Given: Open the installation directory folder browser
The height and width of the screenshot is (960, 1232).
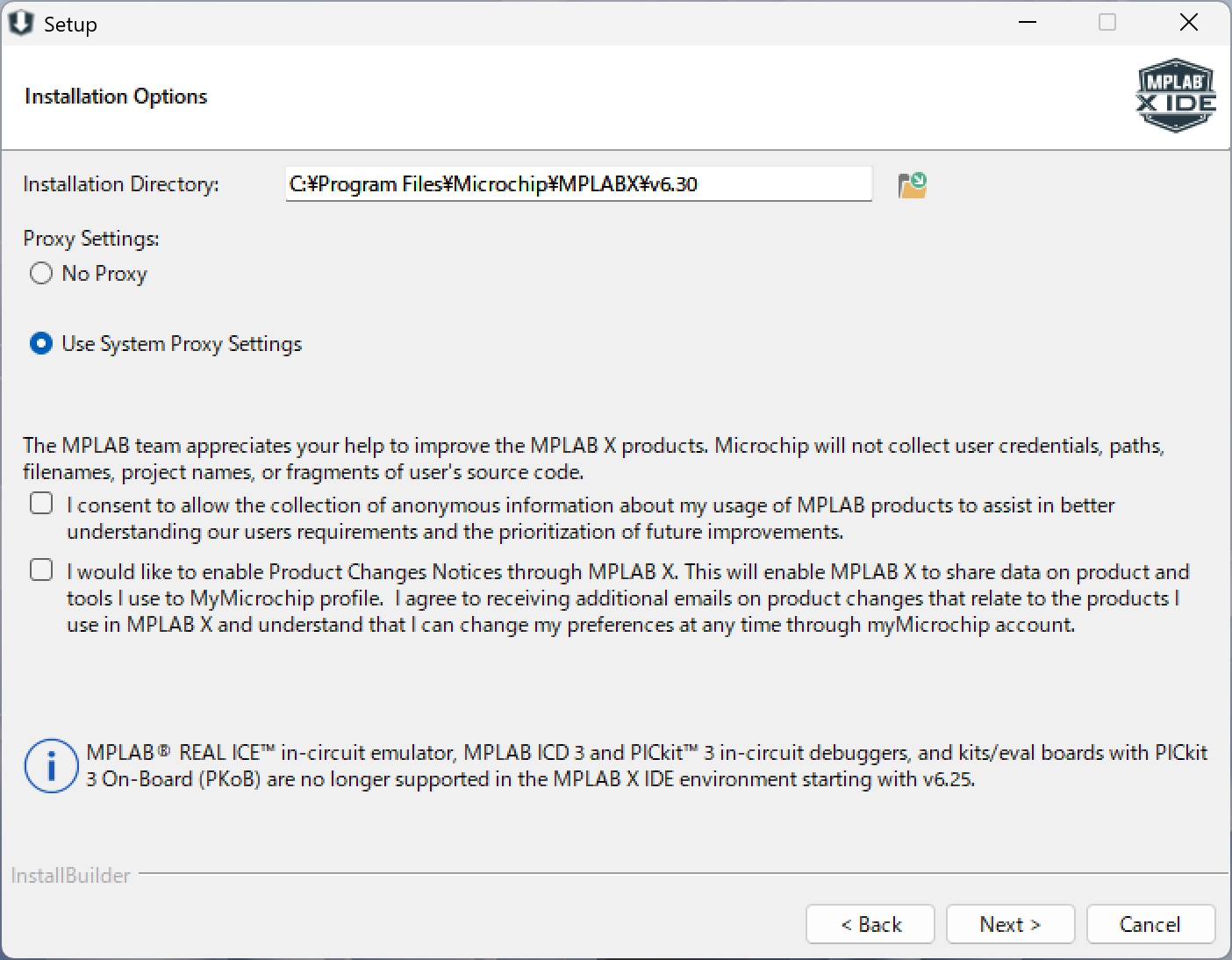Looking at the screenshot, I should click(x=913, y=185).
